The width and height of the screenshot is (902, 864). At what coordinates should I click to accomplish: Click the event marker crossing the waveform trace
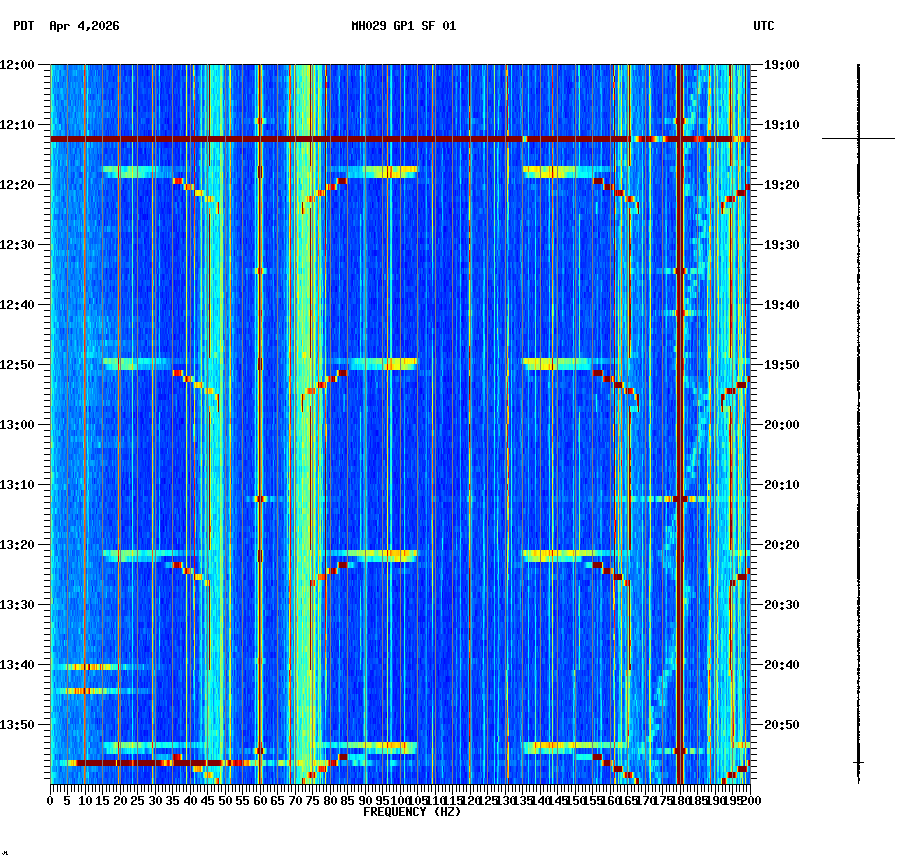860,139
